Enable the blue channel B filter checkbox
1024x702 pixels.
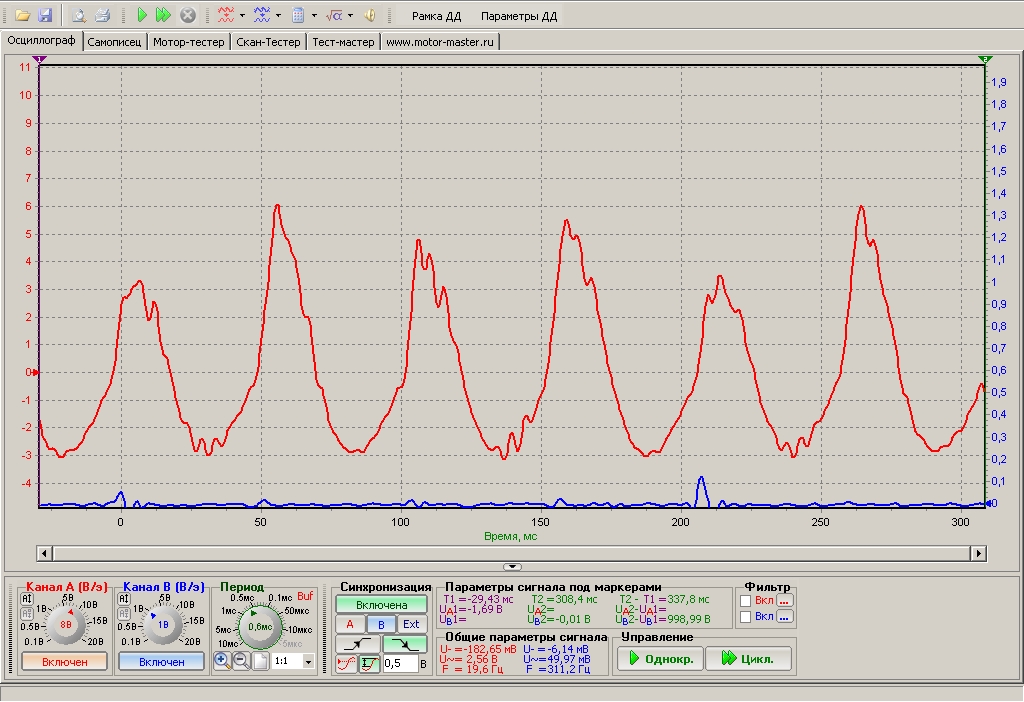tap(745, 617)
